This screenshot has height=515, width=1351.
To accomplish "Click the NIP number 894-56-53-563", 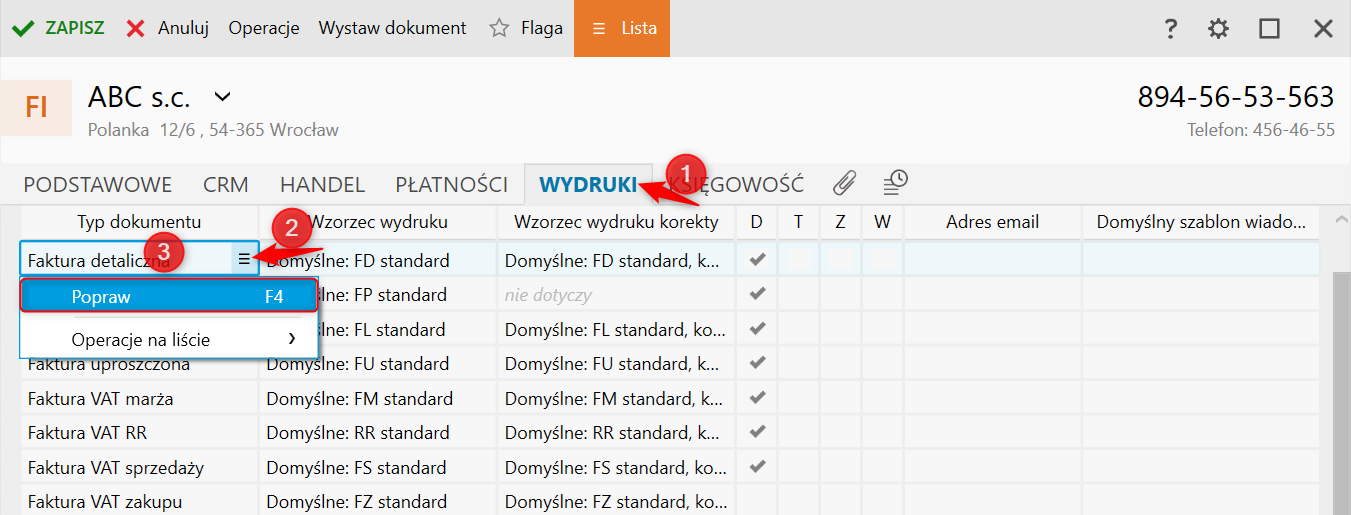I will click(1236, 97).
